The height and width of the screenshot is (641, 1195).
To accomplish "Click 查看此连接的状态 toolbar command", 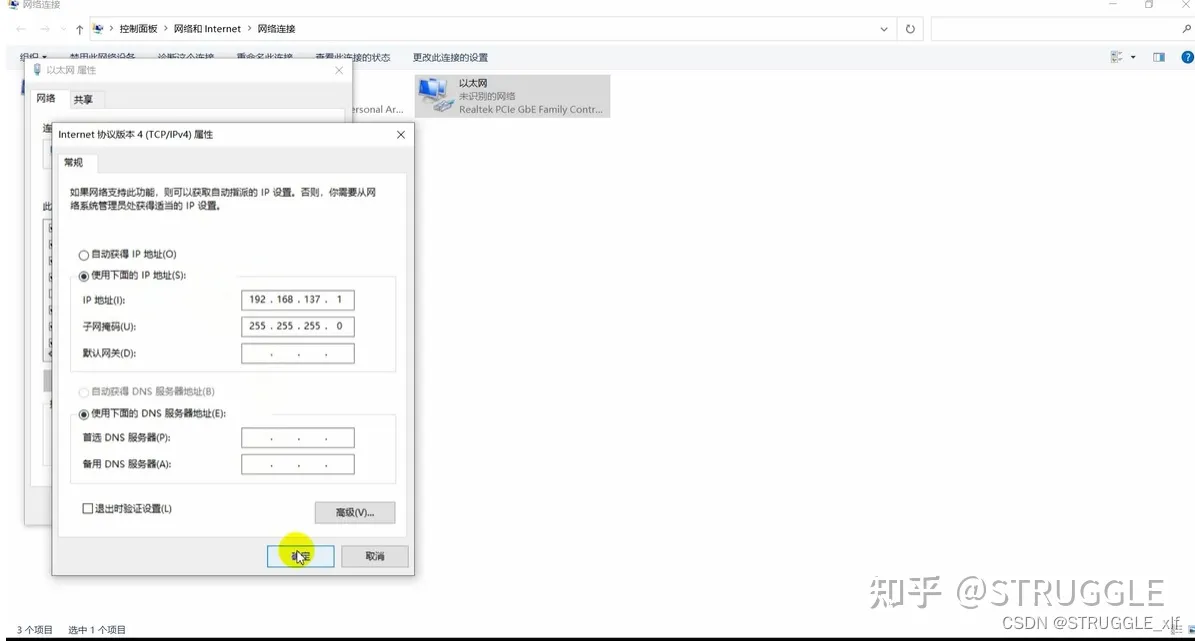I will pyautogui.click(x=353, y=58).
